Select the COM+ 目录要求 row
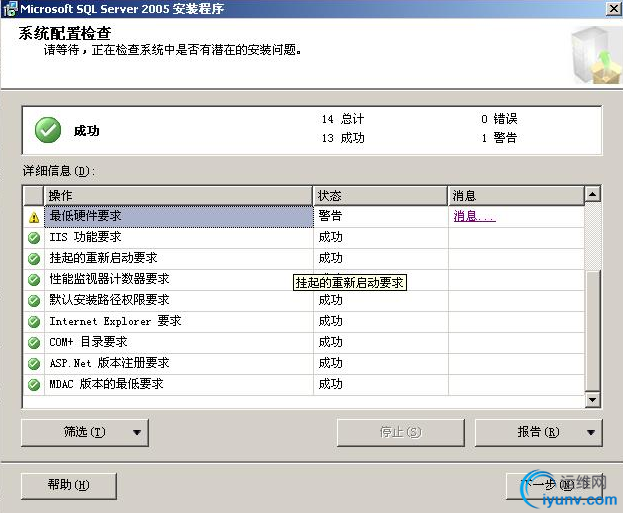The image size is (623, 516). (x=304, y=342)
